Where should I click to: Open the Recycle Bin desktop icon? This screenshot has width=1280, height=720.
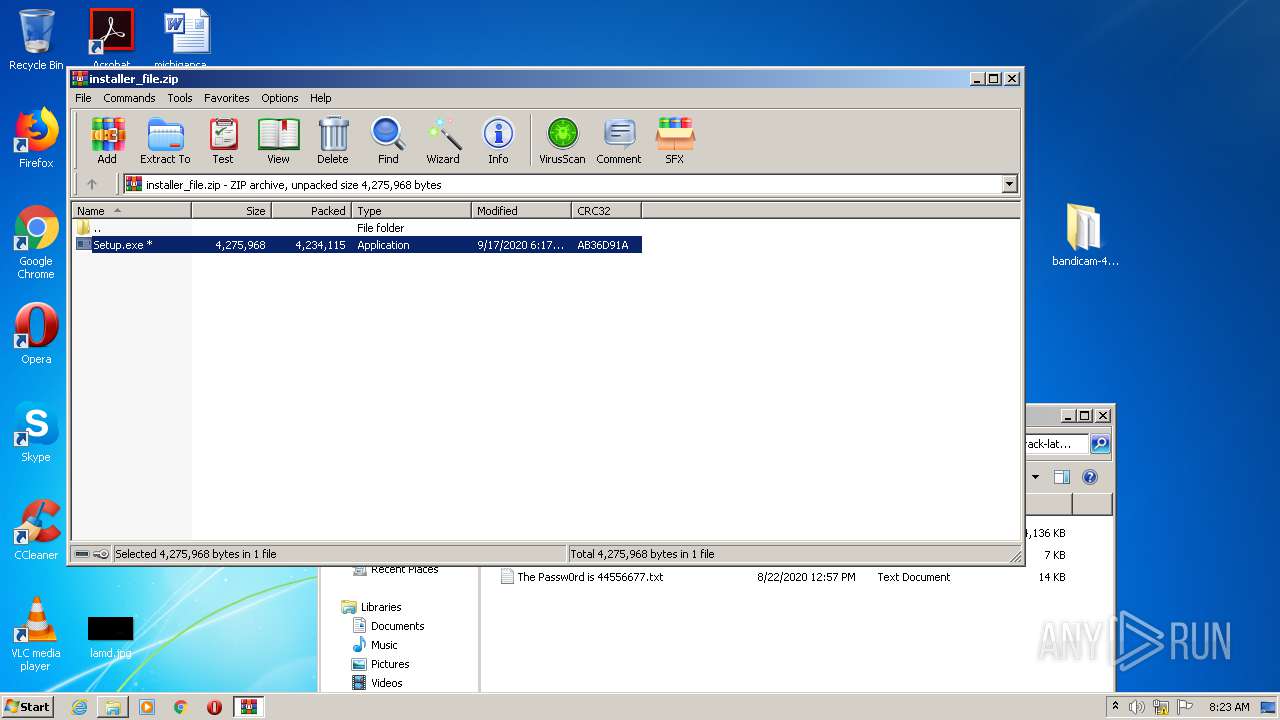[x=36, y=40]
